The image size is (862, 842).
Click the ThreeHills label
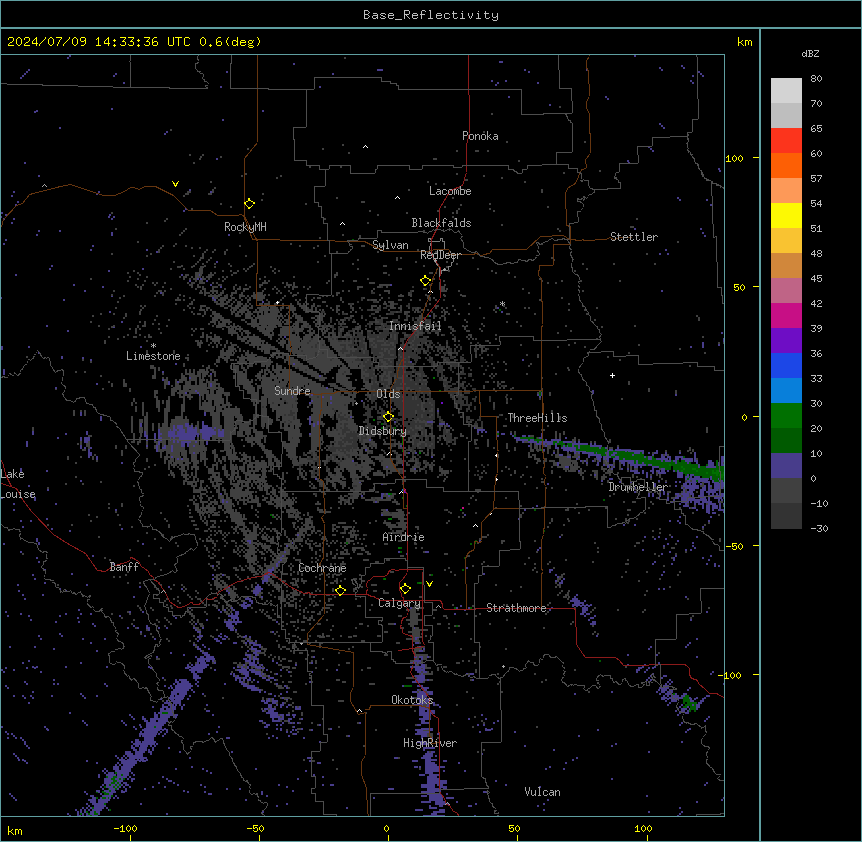537,418
